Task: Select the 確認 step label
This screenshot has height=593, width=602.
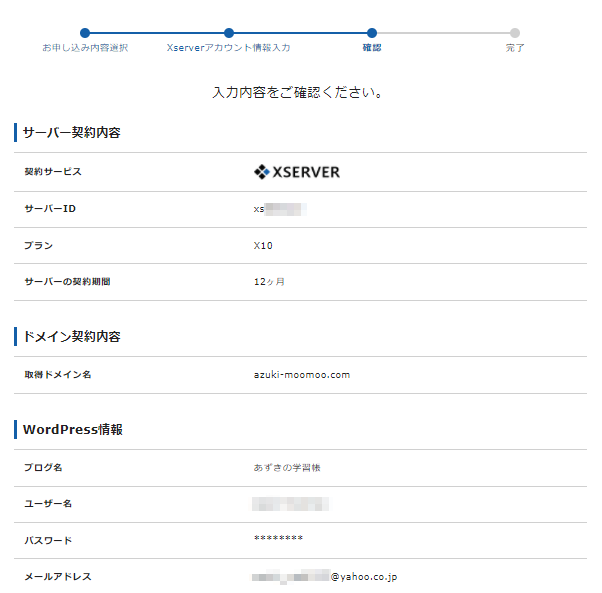Action: (x=372, y=48)
